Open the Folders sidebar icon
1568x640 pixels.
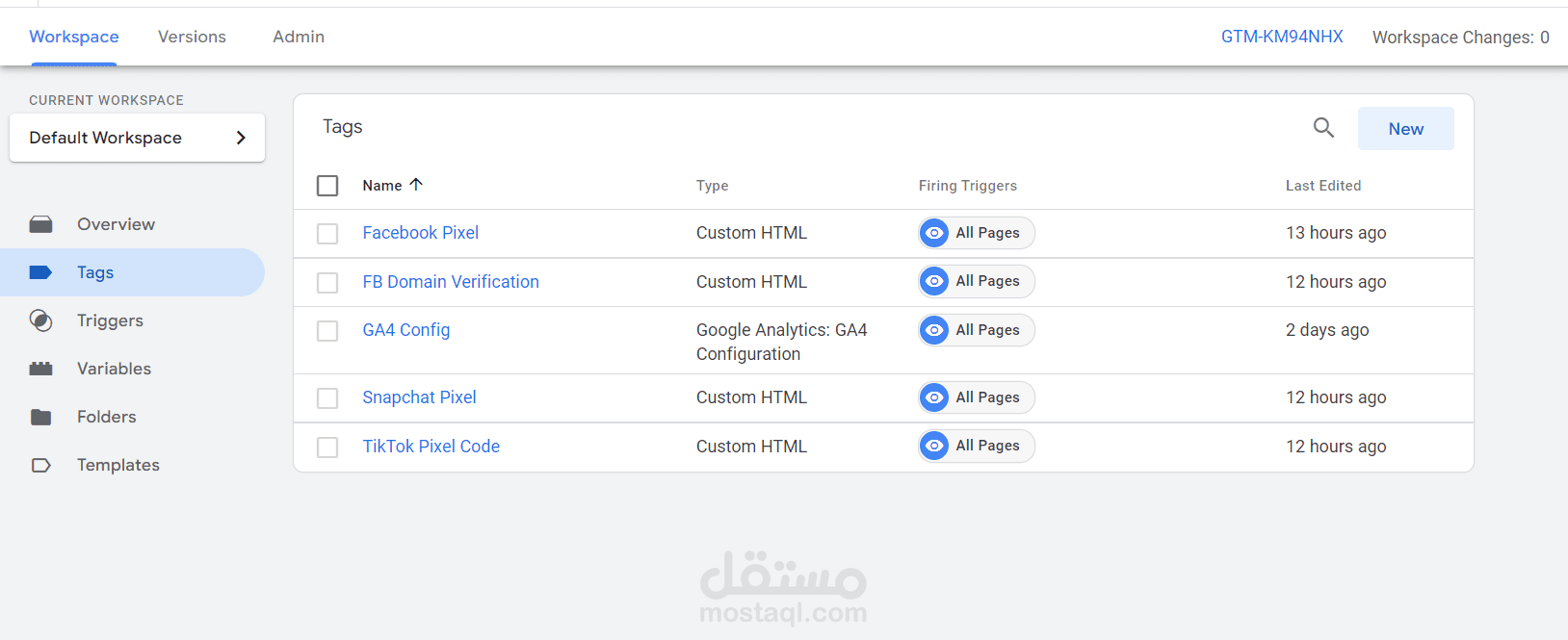[x=41, y=417]
